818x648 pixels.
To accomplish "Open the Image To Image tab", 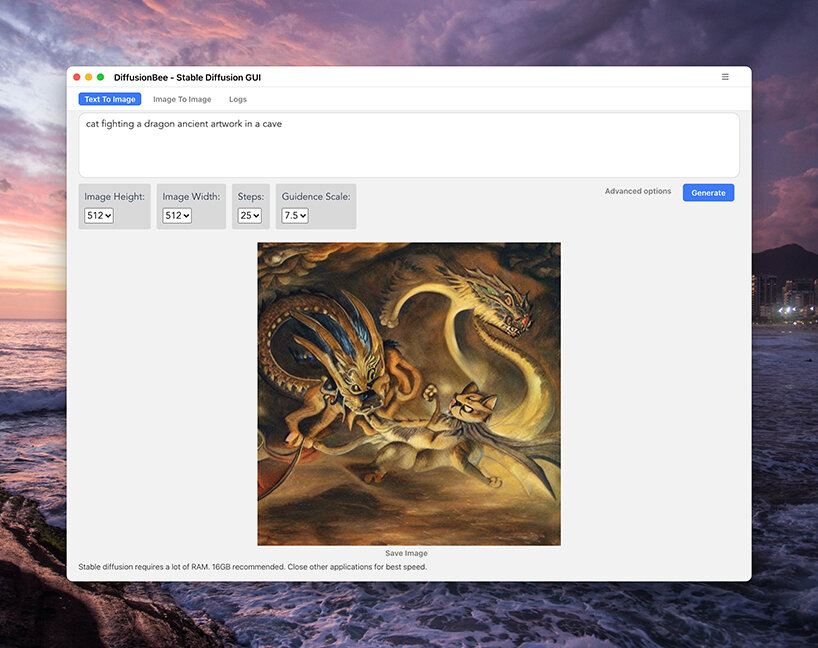I will pos(182,99).
